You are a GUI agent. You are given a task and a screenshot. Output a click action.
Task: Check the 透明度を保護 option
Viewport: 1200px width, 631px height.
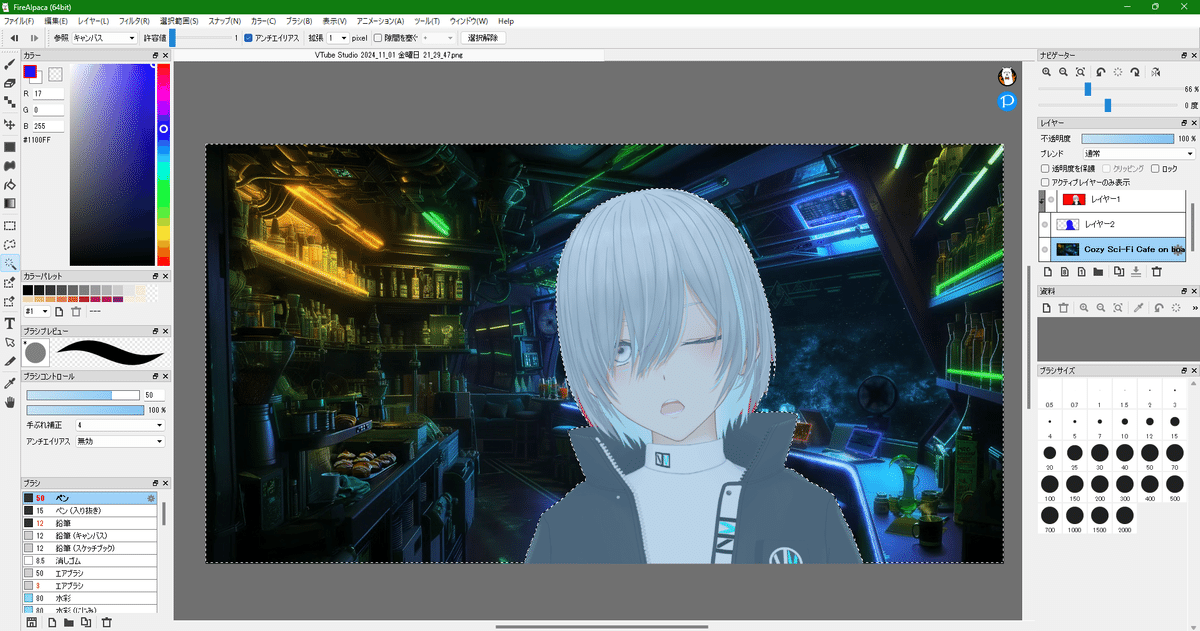(x=1046, y=169)
